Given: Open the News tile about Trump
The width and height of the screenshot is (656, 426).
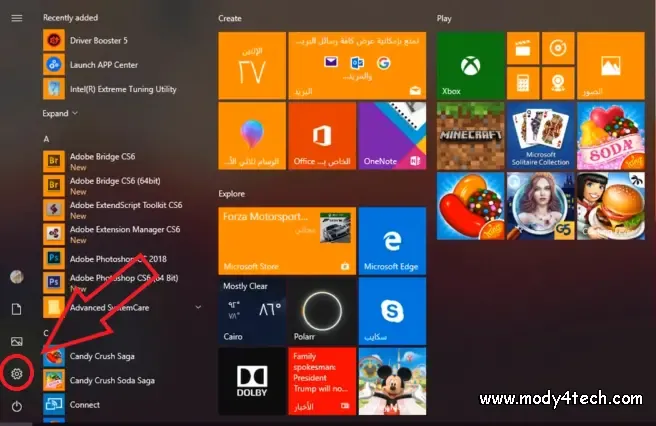Looking at the screenshot, I should coord(322,381).
